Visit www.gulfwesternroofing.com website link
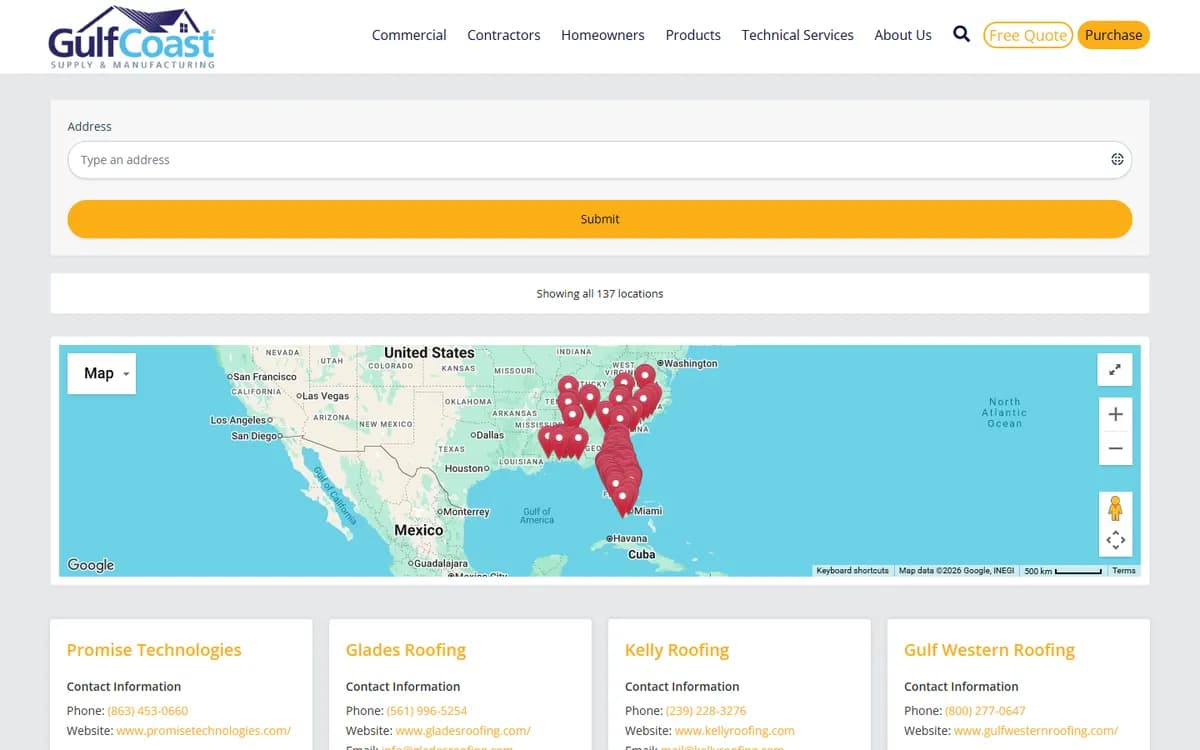This screenshot has width=1200, height=750. click(1036, 731)
